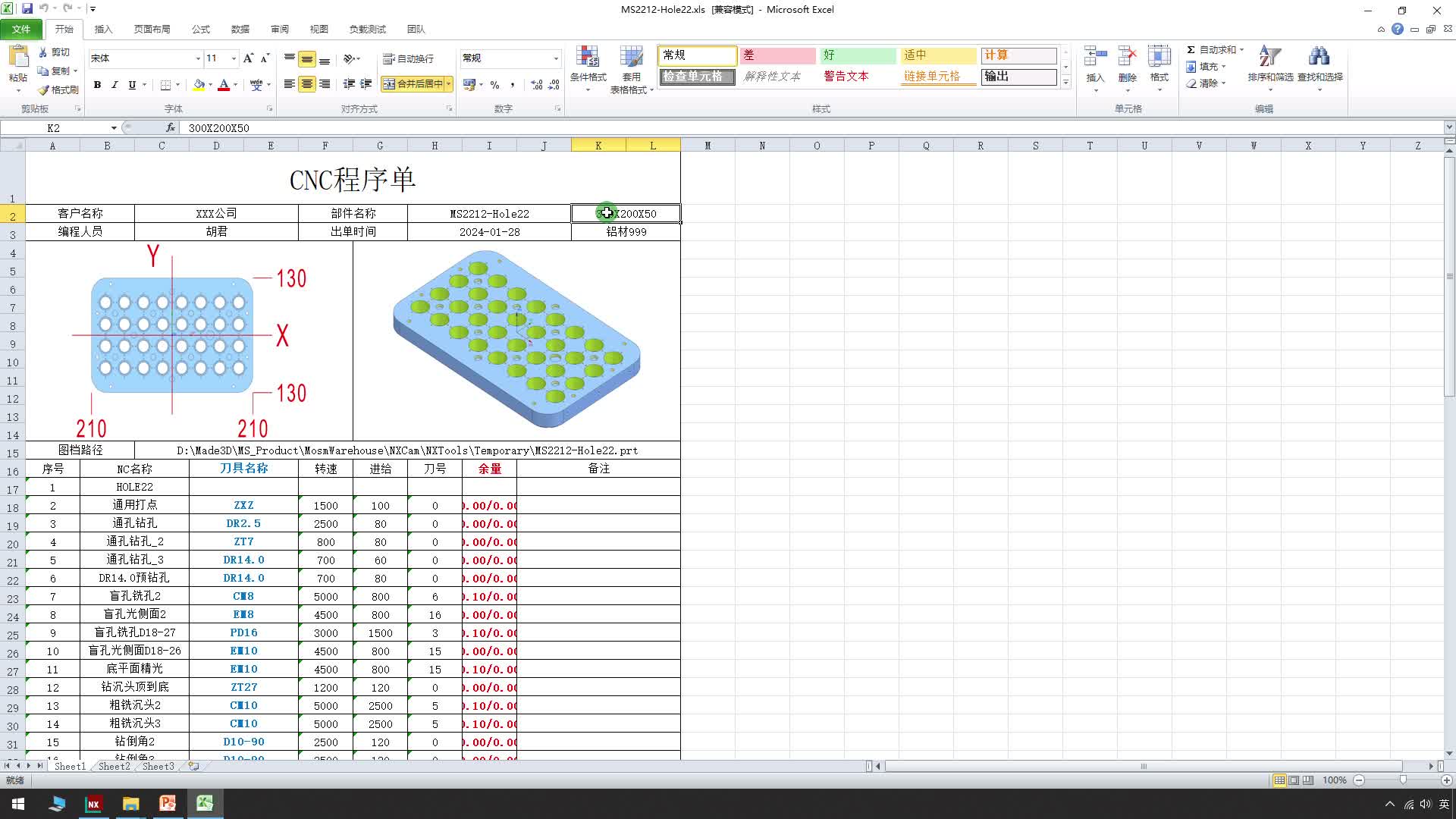Click the Decrease Indent icon
This screenshot has width=1456, height=819.
(x=349, y=84)
